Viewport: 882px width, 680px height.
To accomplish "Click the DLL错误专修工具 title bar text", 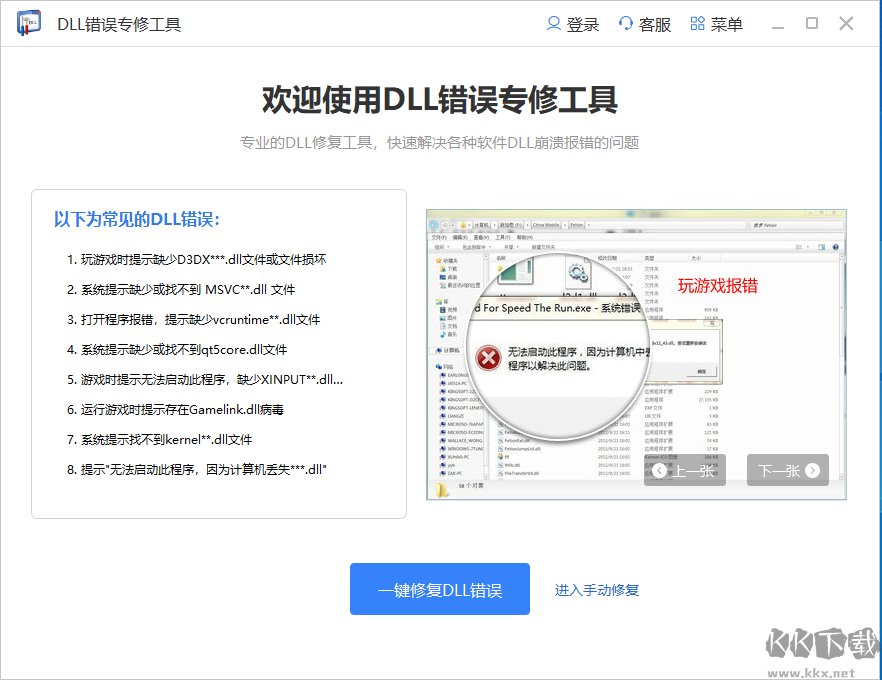I will tap(119, 24).
